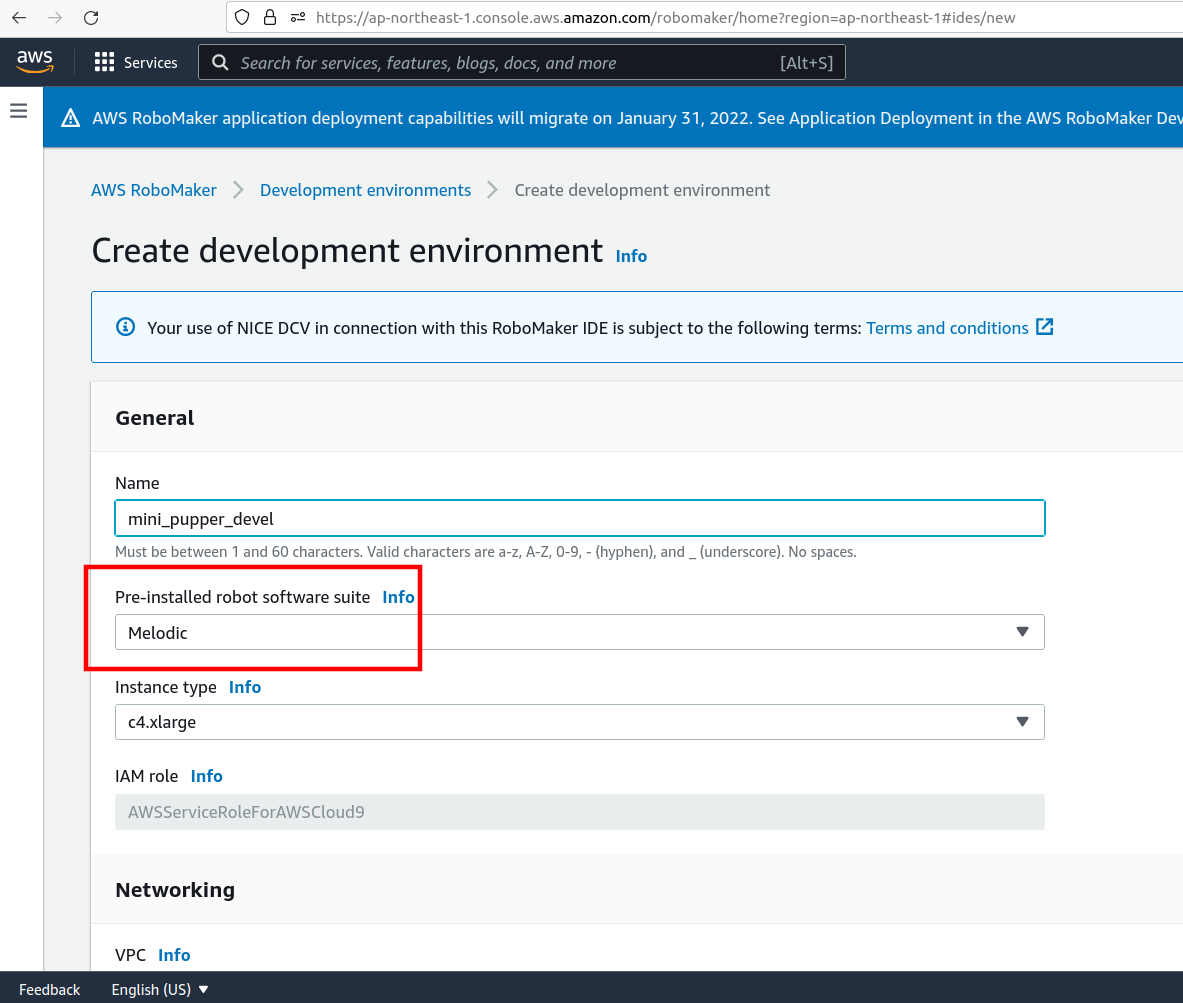
Task: Open the English (US) language selector
Action: (159, 989)
